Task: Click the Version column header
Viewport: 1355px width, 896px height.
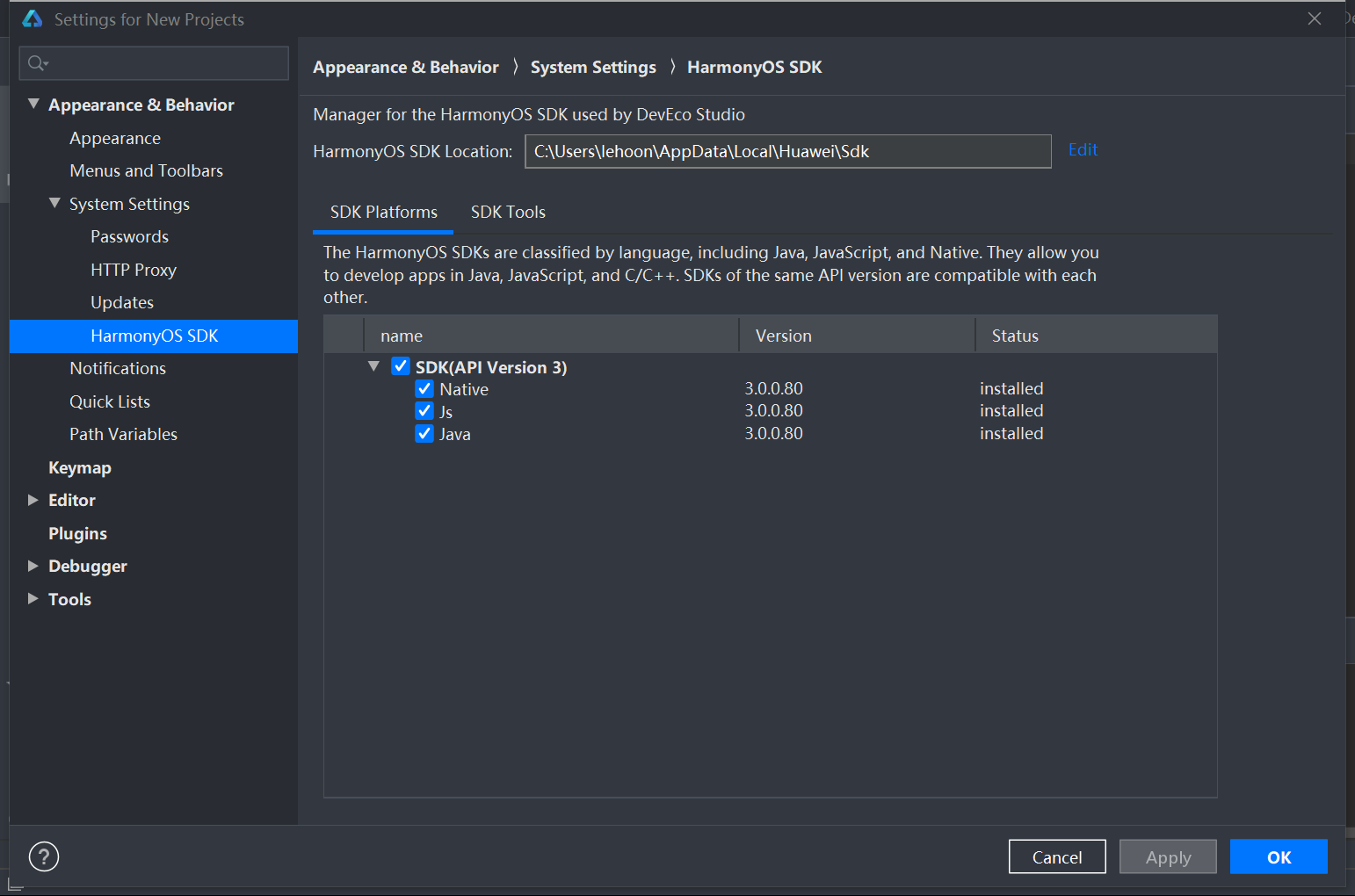Action: point(857,336)
